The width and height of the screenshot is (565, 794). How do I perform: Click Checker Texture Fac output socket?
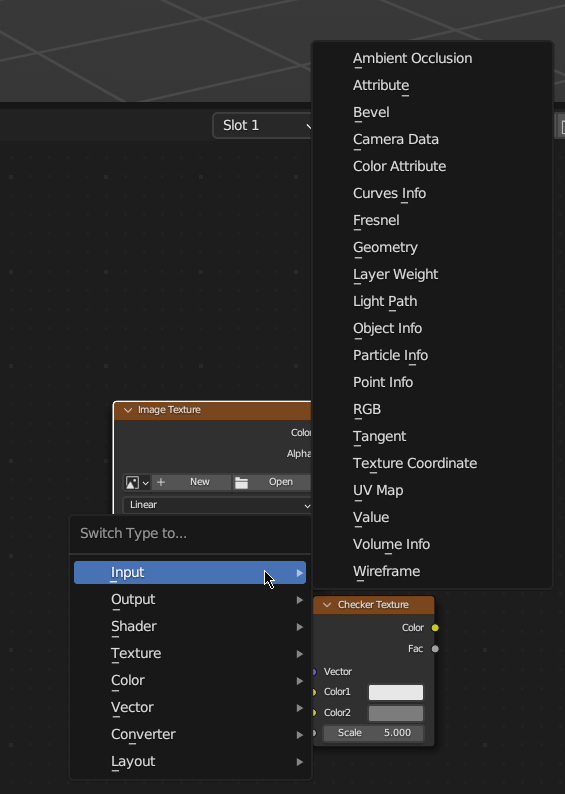(x=435, y=649)
